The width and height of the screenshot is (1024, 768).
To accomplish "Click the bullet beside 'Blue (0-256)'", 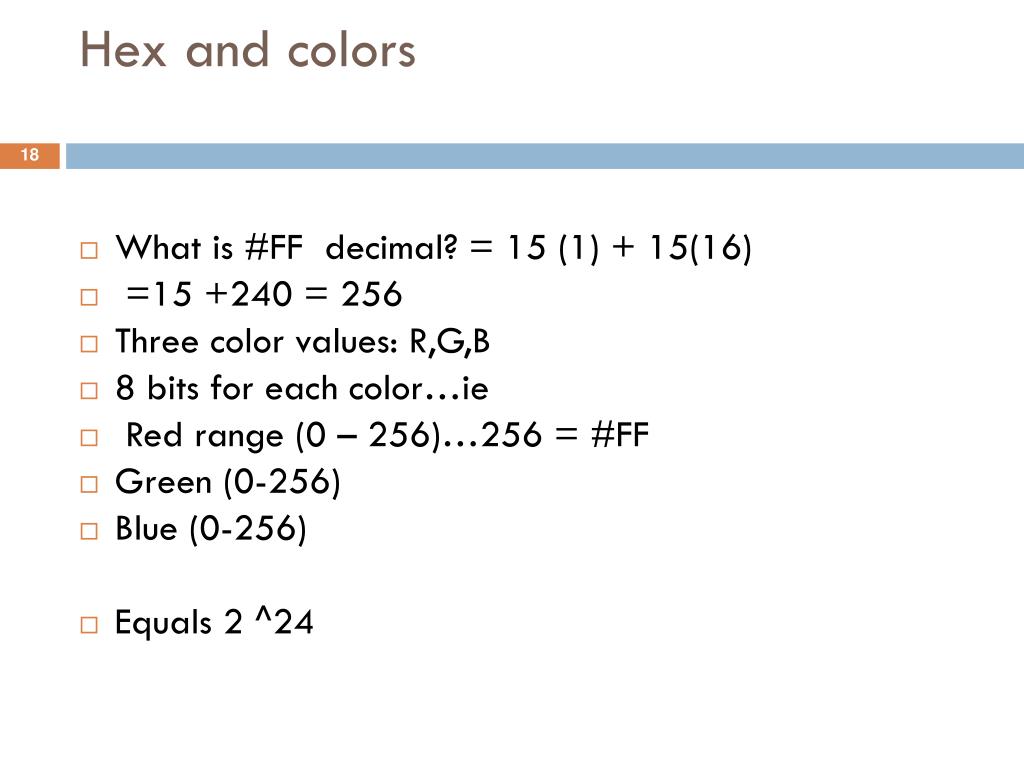I will 89,531.
